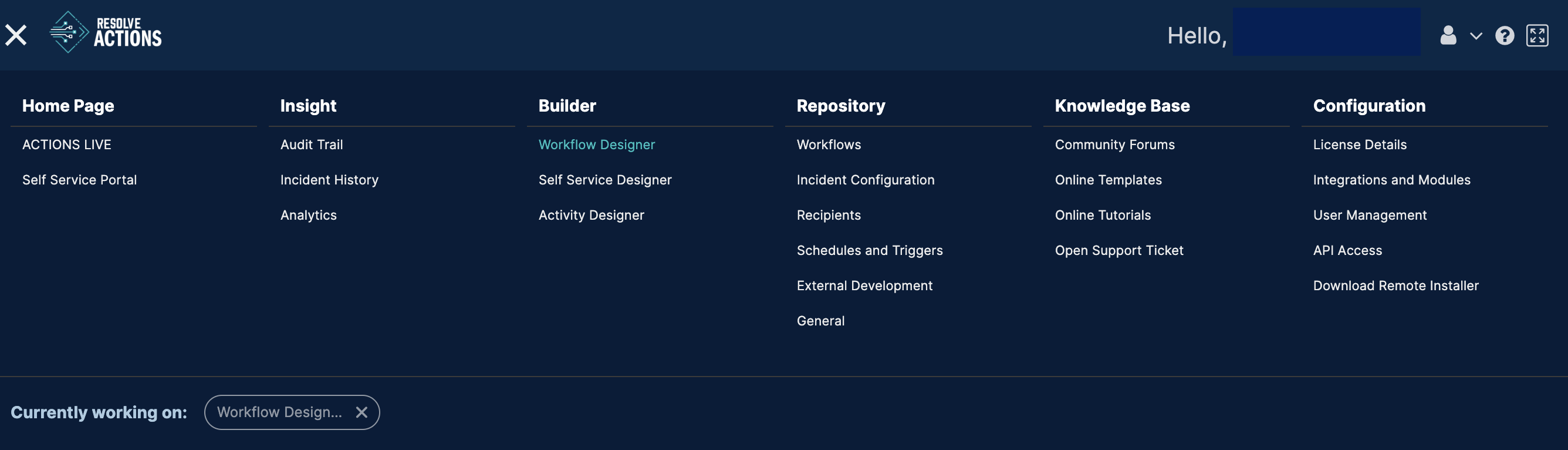The width and height of the screenshot is (1568, 450).
Task: Click the Builder section heading
Action: tap(567, 106)
